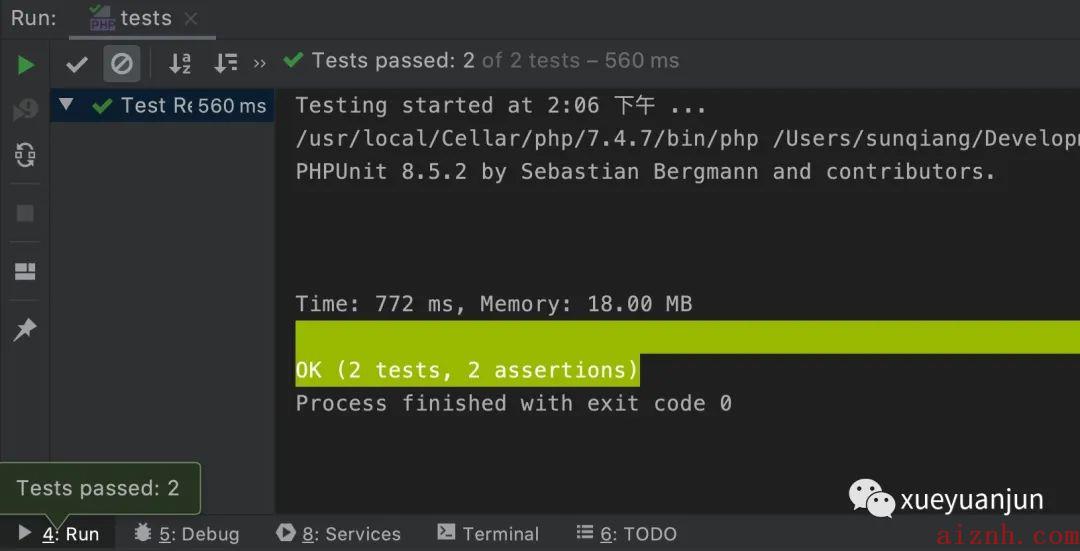The width and height of the screenshot is (1080, 551).
Task: Open the 8: Services tool window
Action: click(x=338, y=534)
